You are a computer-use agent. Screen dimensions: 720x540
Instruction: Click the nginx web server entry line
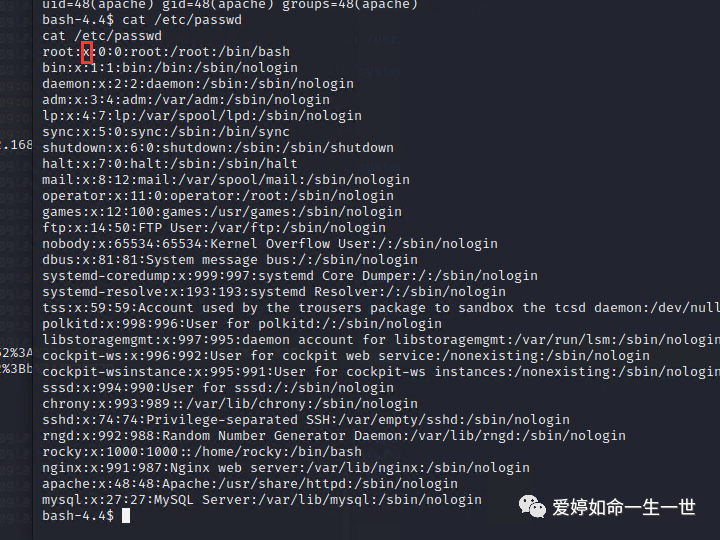(x=286, y=468)
